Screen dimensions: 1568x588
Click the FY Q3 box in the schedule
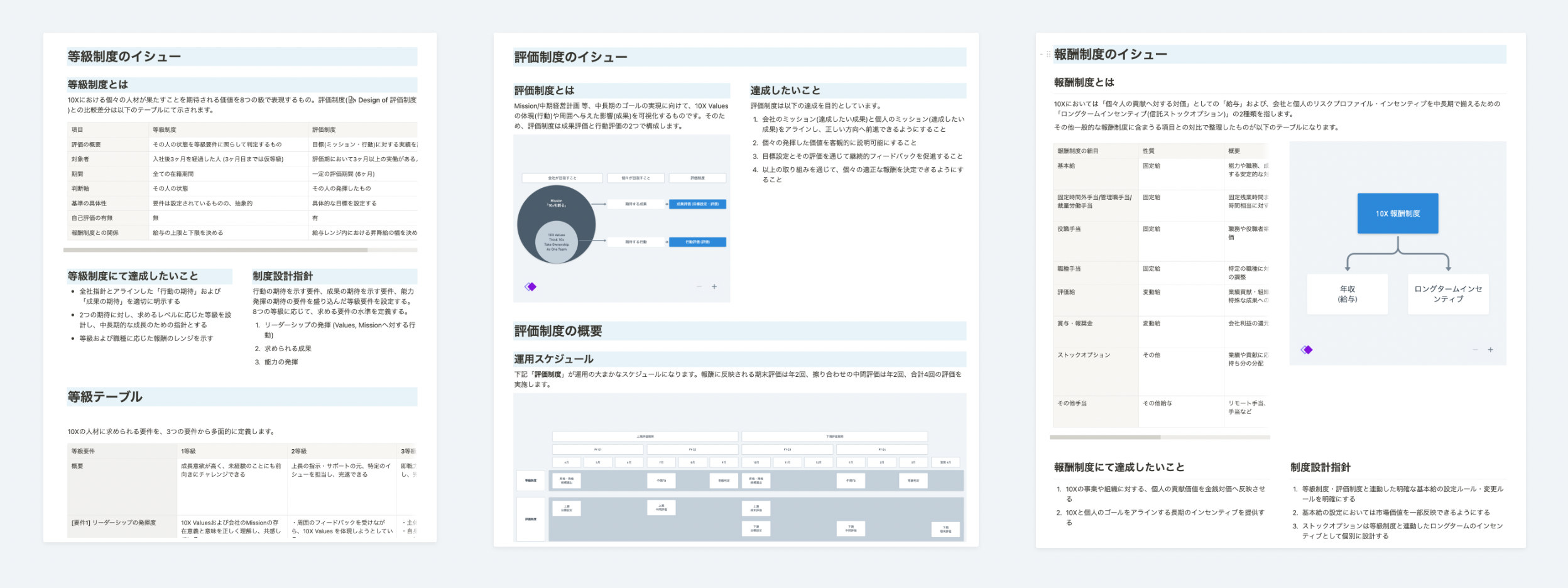coord(787,450)
